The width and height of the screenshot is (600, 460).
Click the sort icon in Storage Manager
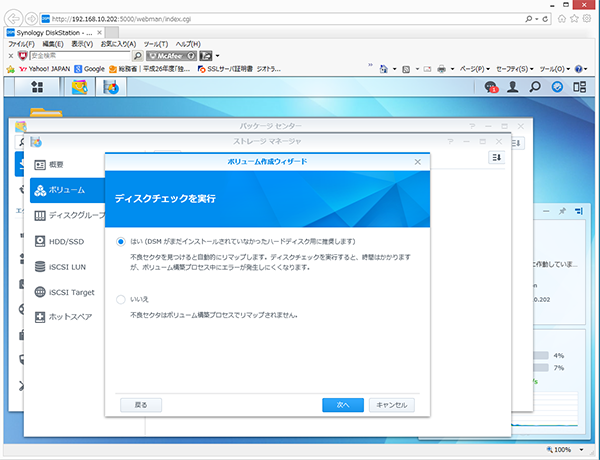click(x=497, y=157)
